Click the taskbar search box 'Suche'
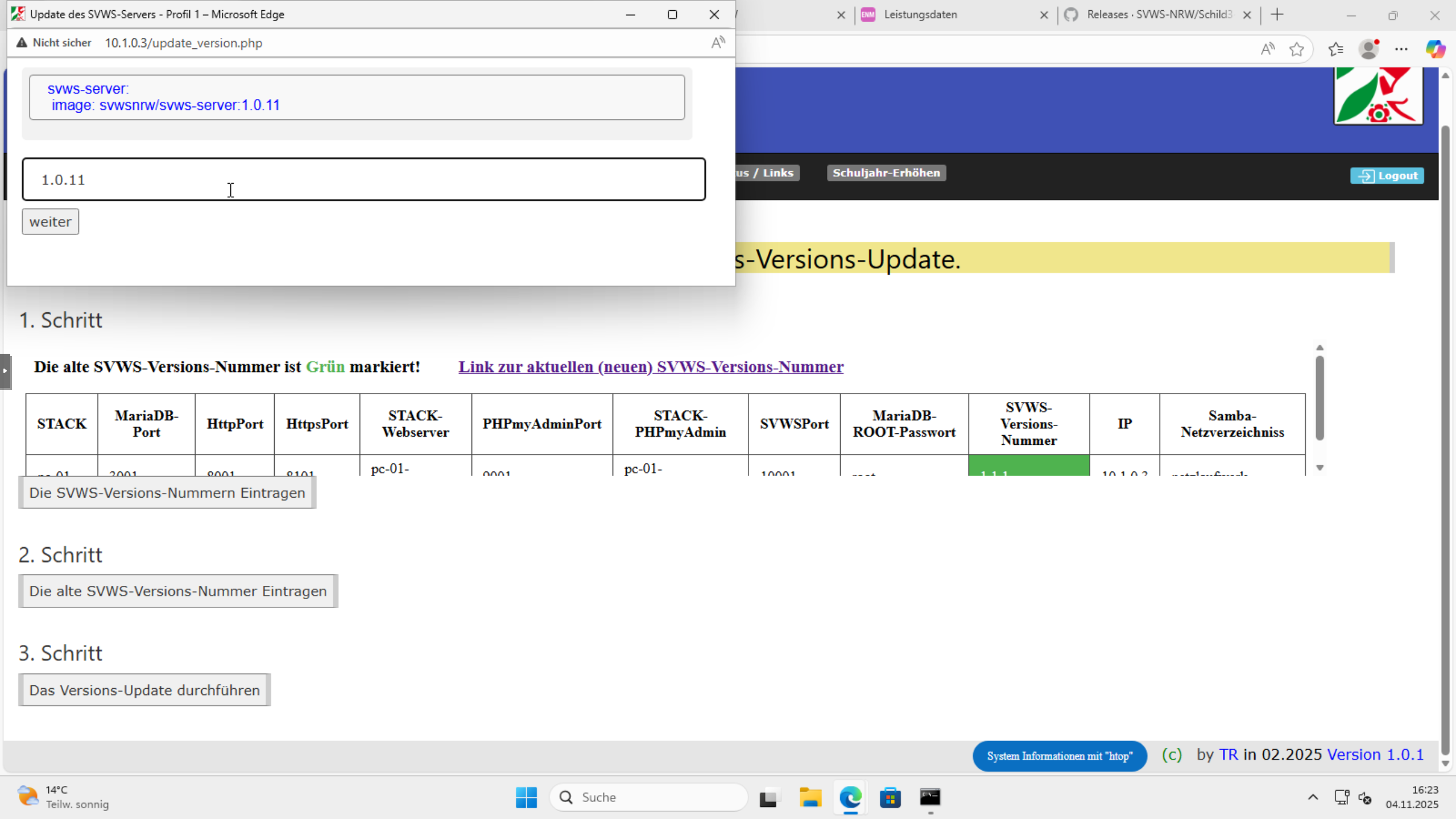The width and height of the screenshot is (1456, 819). (x=648, y=797)
